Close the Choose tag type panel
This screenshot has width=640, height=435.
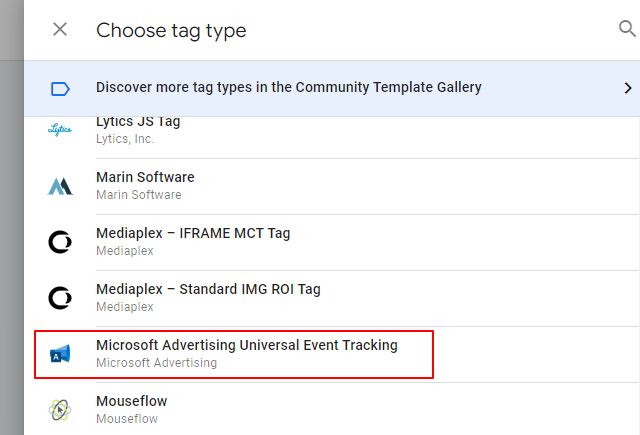coord(60,29)
